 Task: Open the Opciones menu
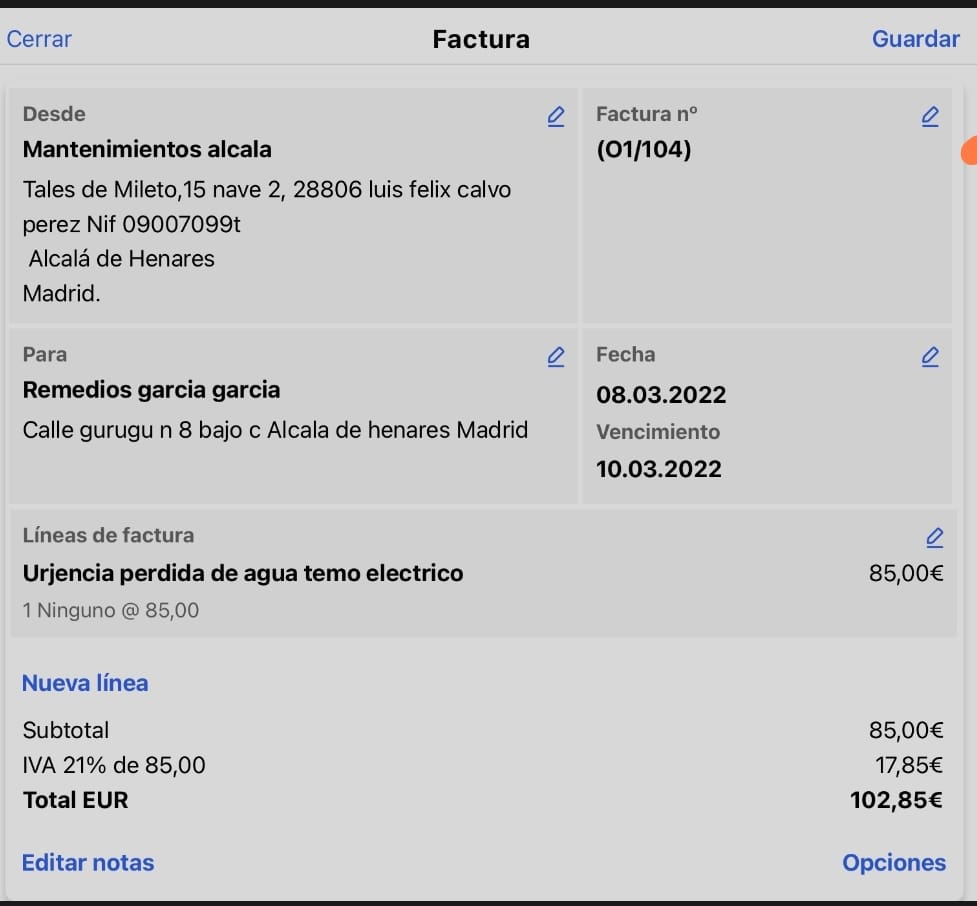click(893, 862)
